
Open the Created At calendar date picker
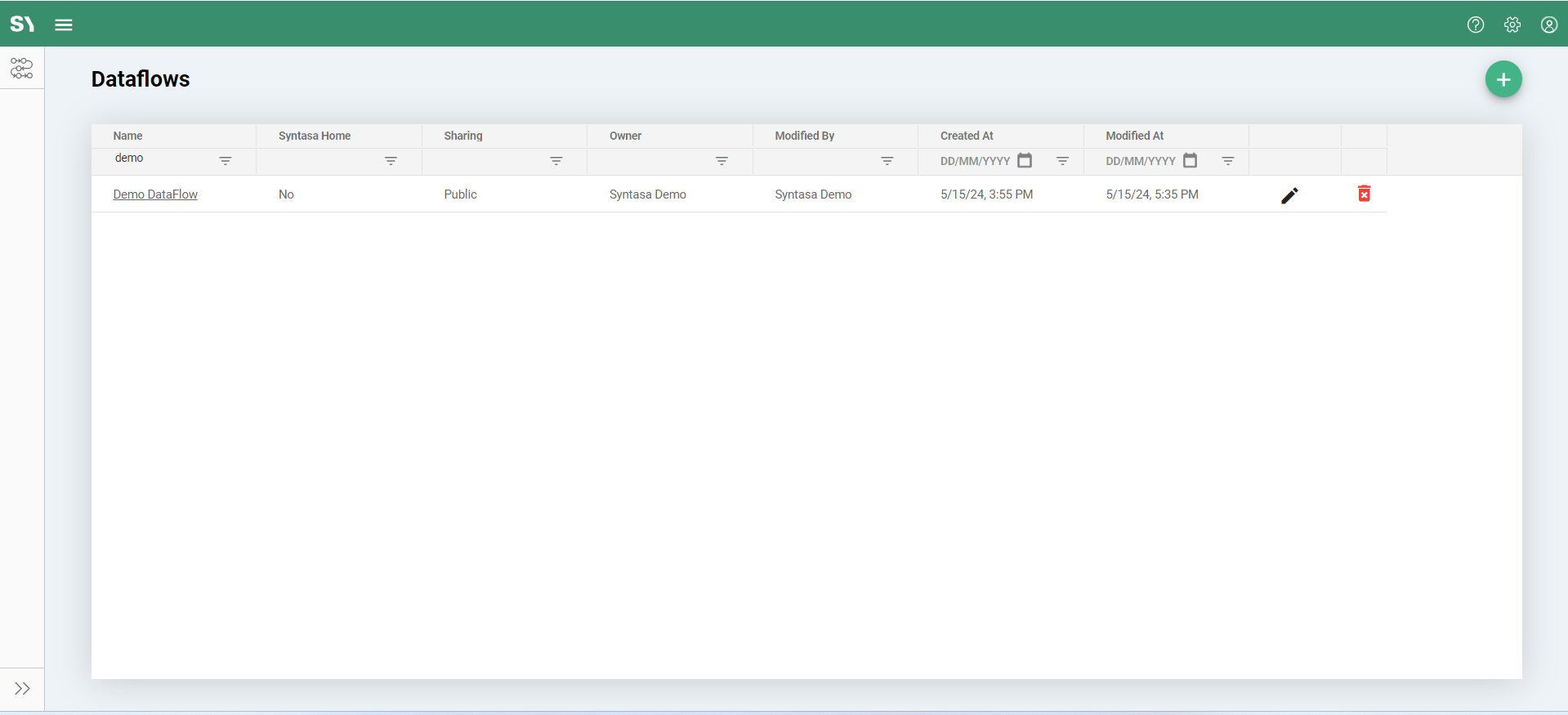pyautogui.click(x=1025, y=160)
